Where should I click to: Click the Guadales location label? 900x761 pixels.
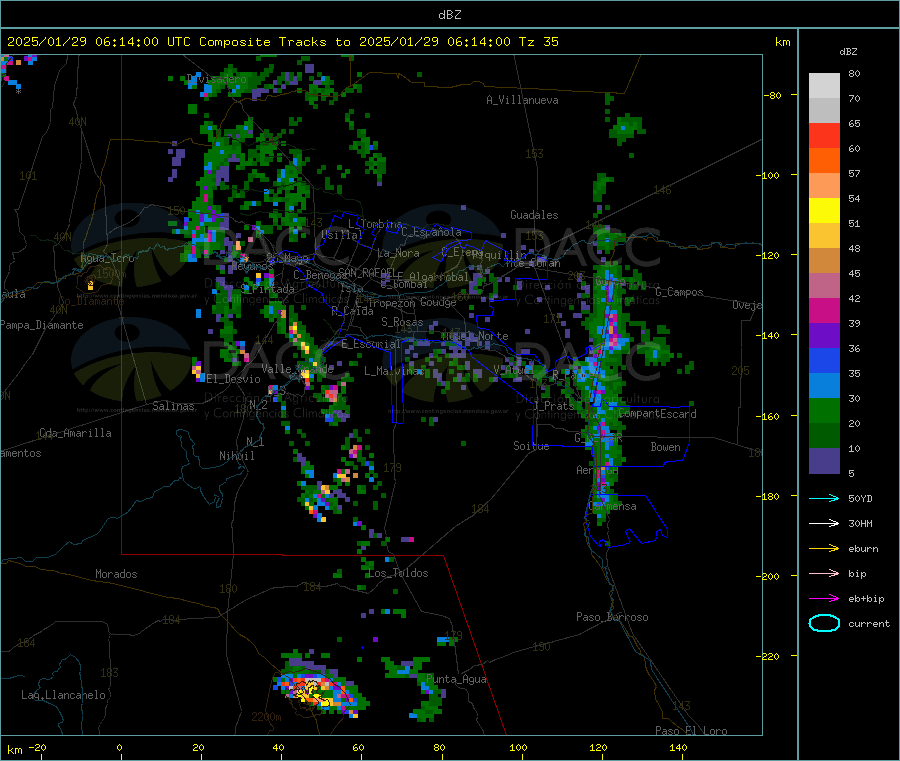point(534,215)
